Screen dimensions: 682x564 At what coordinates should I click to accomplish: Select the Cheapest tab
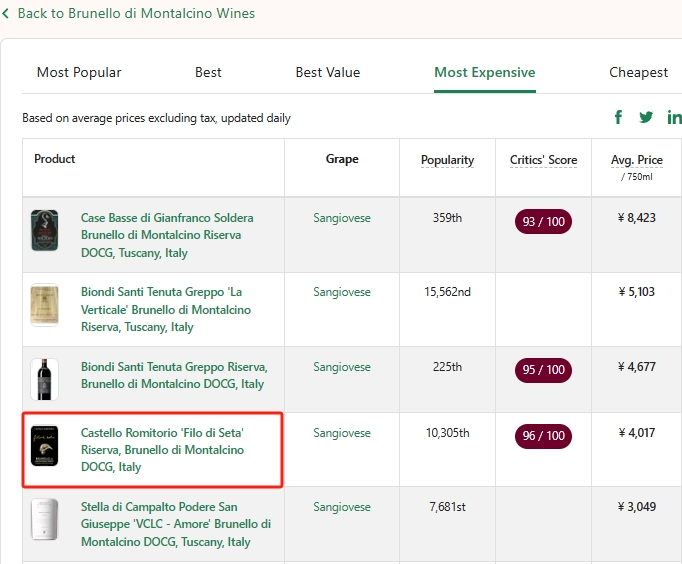(638, 72)
